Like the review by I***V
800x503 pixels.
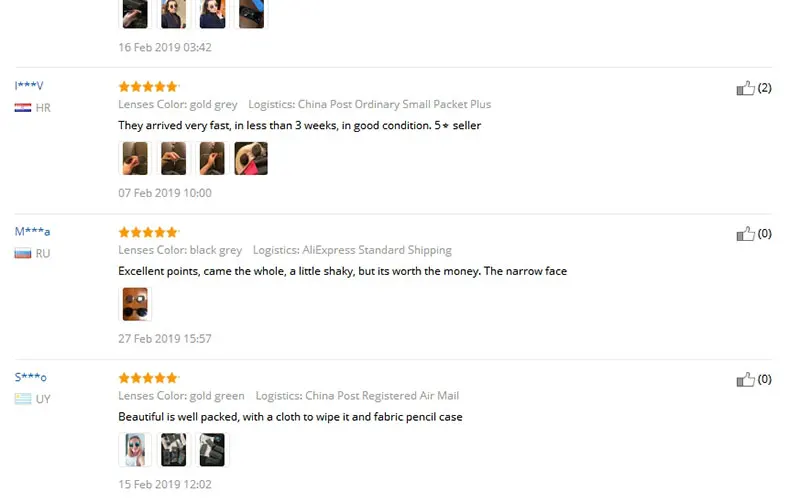click(745, 88)
